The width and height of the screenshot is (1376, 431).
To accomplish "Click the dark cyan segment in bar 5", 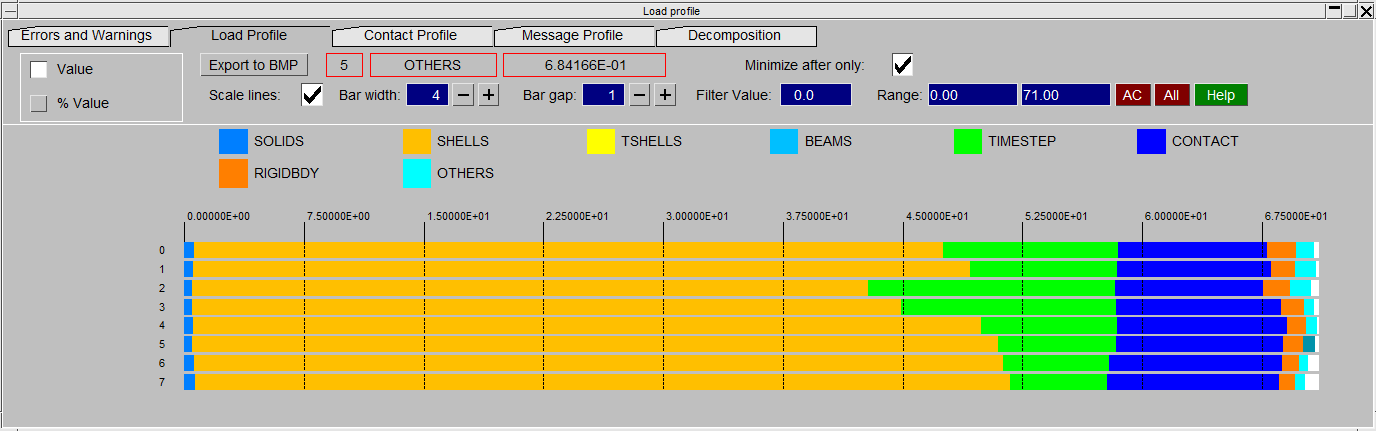I will (1309, 345).
